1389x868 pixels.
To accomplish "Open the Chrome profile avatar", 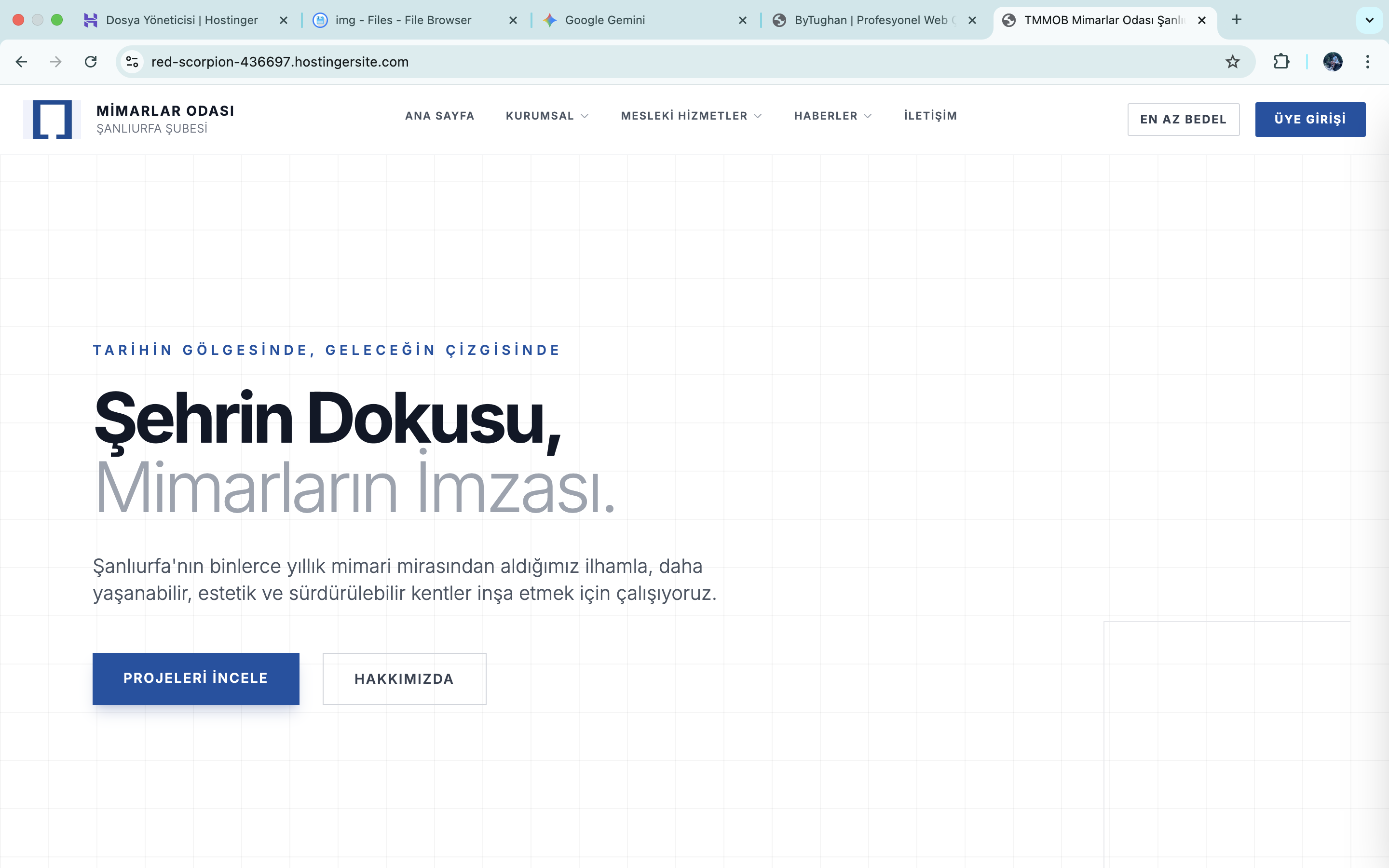I will click(1333, 61).
